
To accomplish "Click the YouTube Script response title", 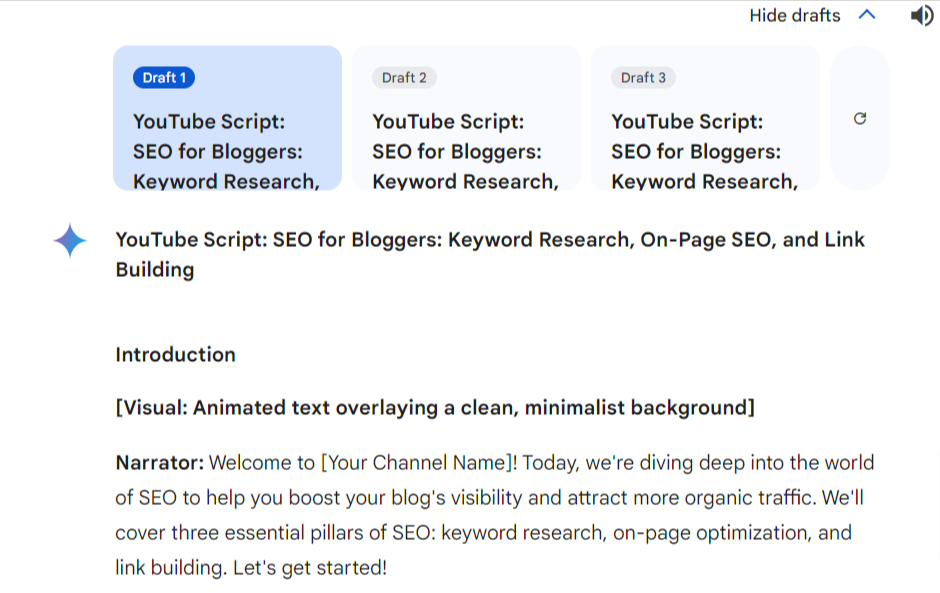I will [489, 254].
